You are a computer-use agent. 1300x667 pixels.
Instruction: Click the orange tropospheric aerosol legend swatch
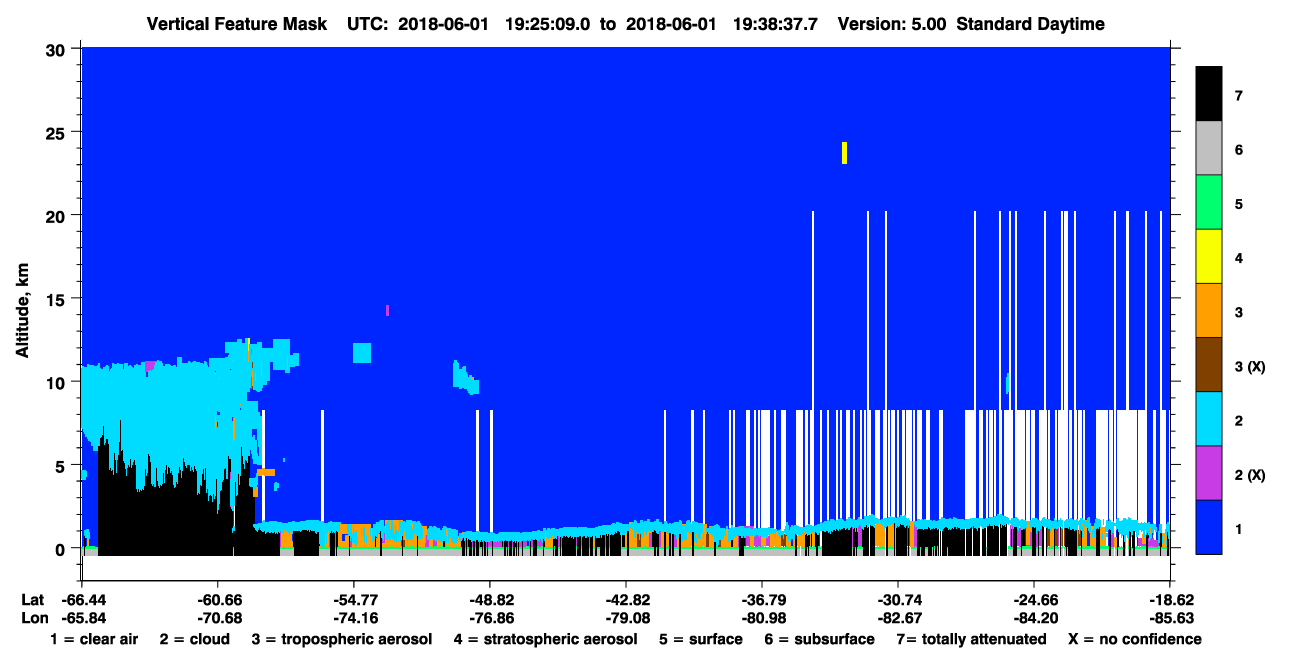pyautogui.click(x=1209, y=311)
